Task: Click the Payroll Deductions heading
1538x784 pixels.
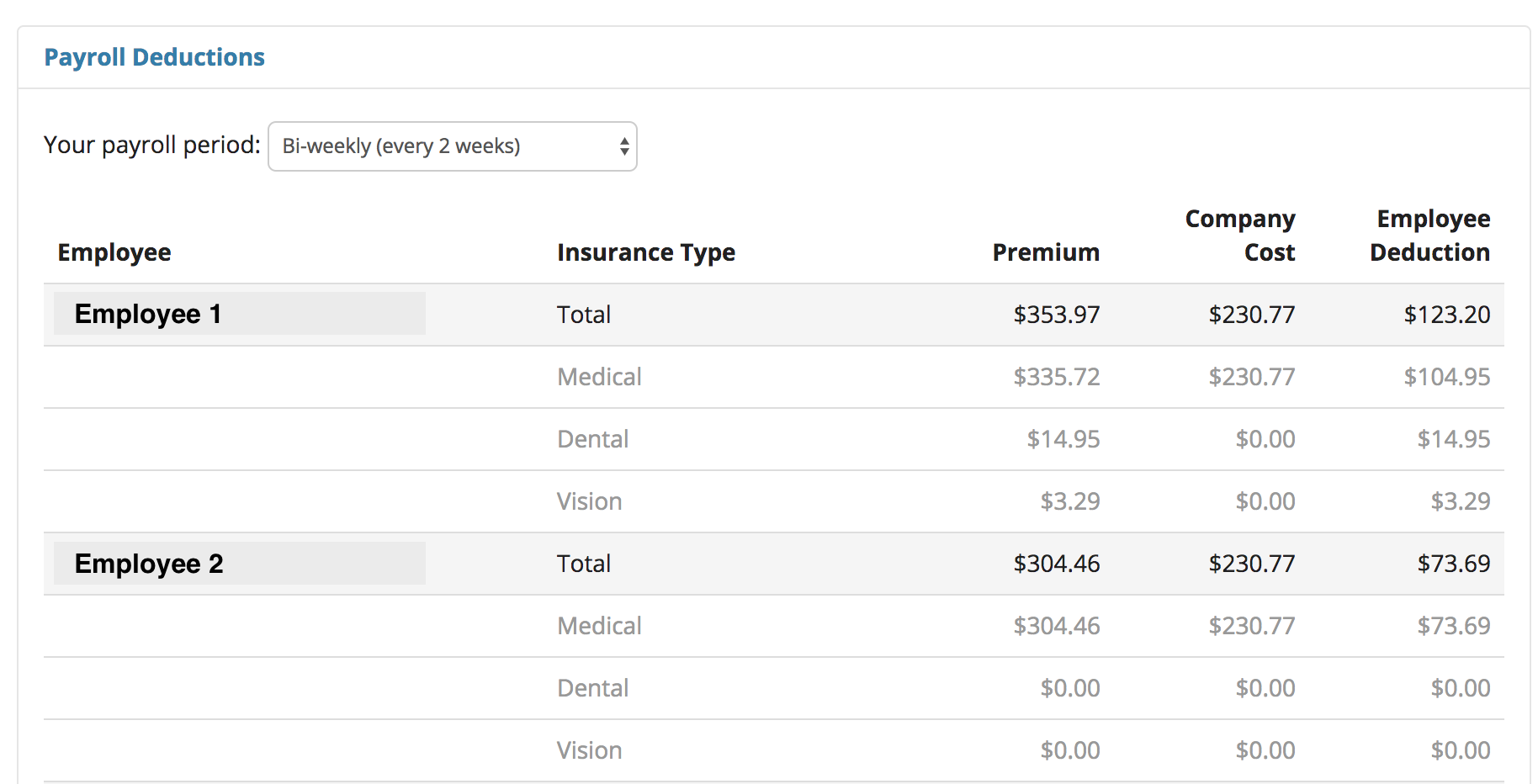Action: 155,56
